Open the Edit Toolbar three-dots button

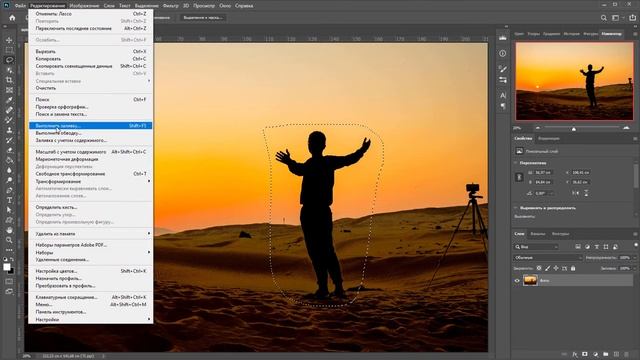[9, 250]
